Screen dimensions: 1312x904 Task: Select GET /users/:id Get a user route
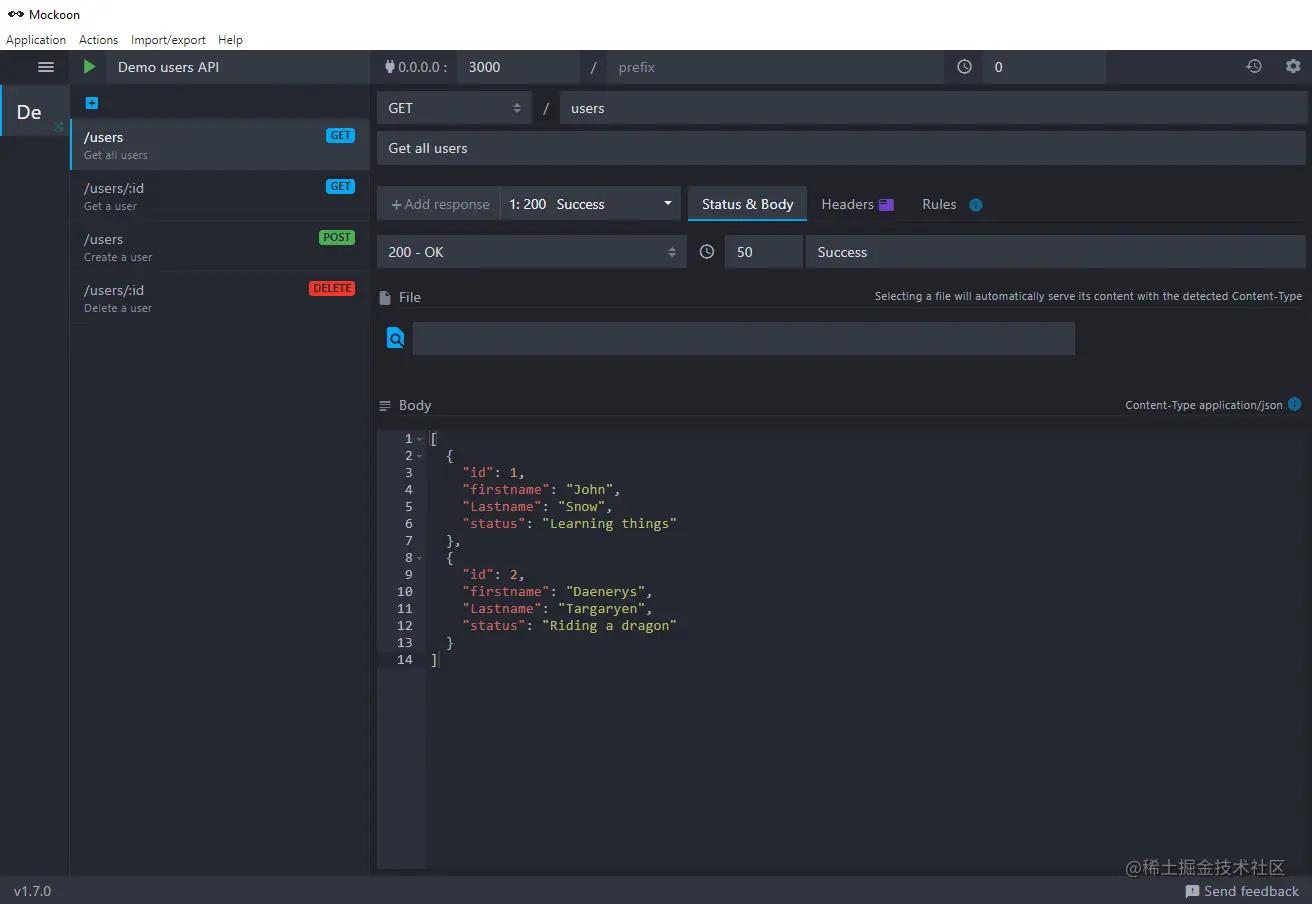click(x=219, y=196)
